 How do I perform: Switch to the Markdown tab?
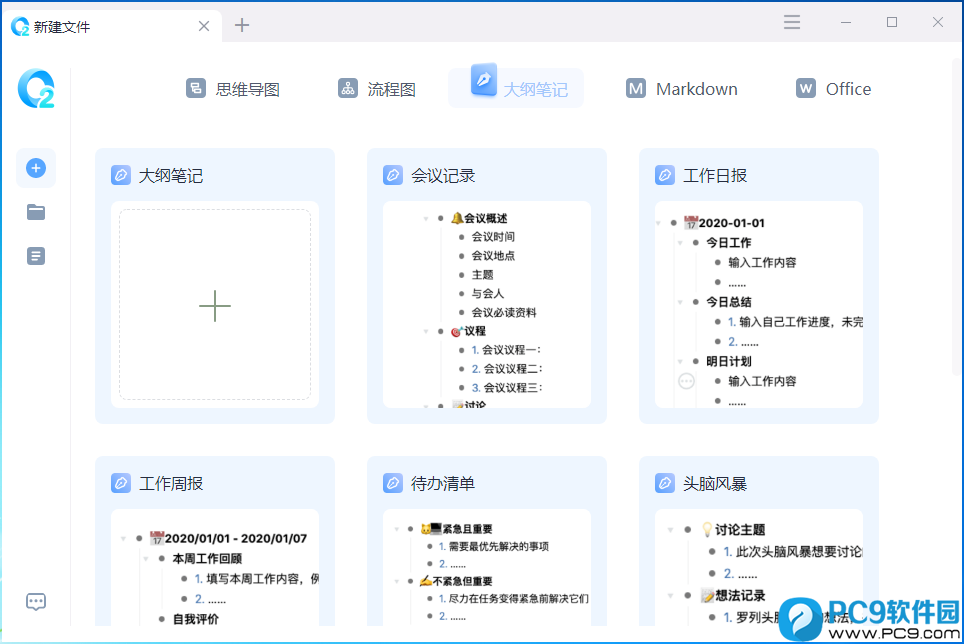[681, 88]
